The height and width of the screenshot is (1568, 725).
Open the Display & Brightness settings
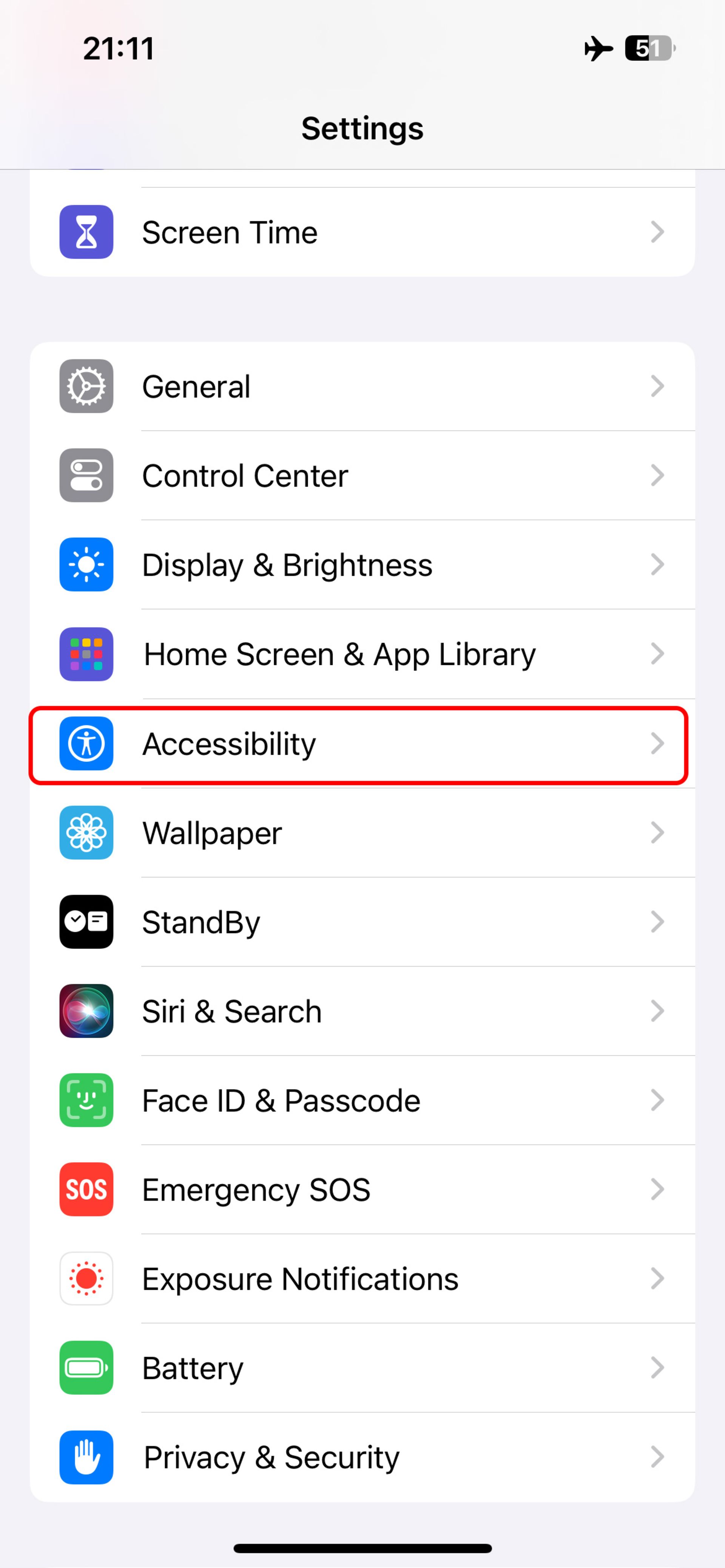[x=362, y=564]
